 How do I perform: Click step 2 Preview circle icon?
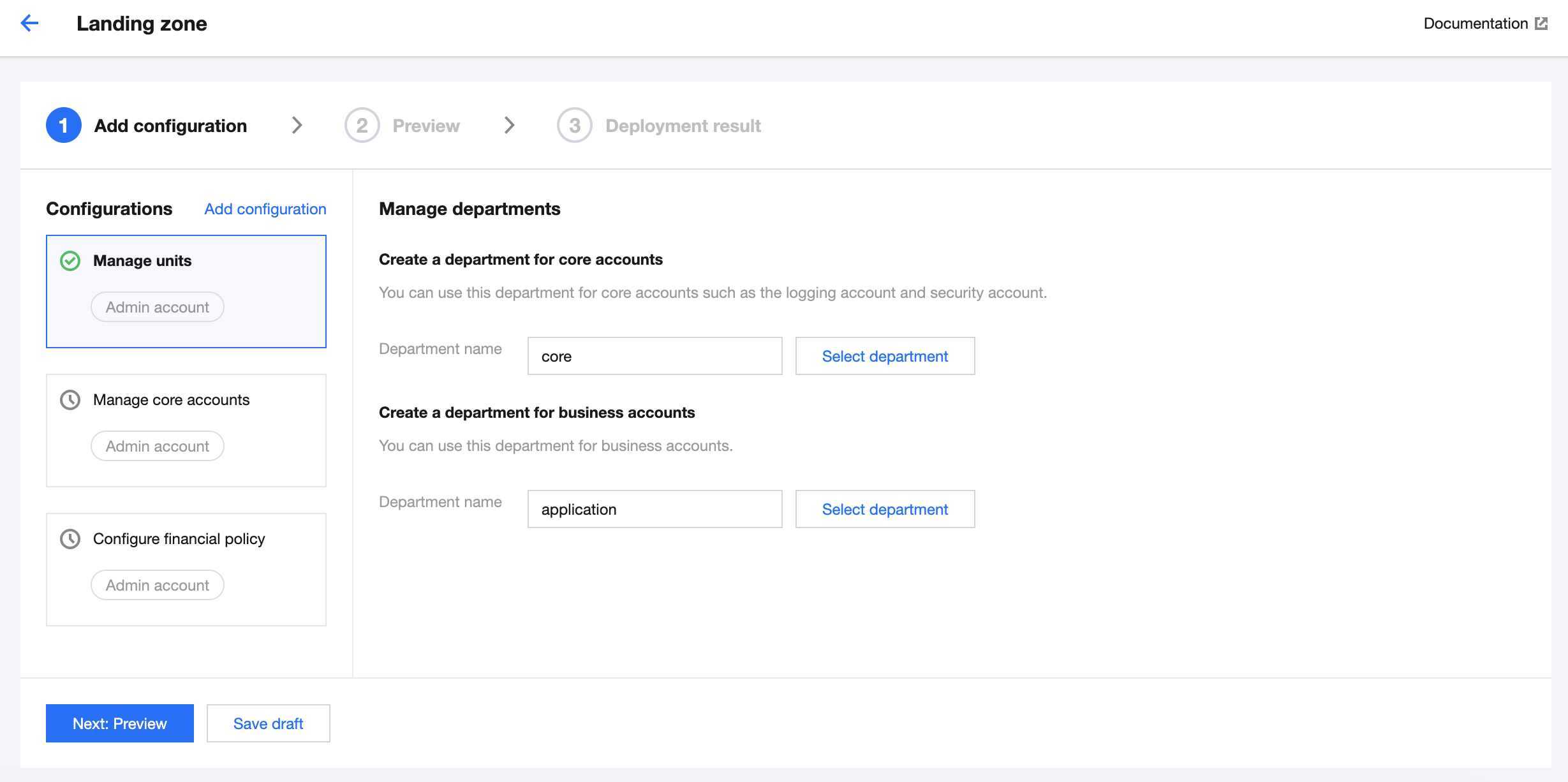coord(362,126)
